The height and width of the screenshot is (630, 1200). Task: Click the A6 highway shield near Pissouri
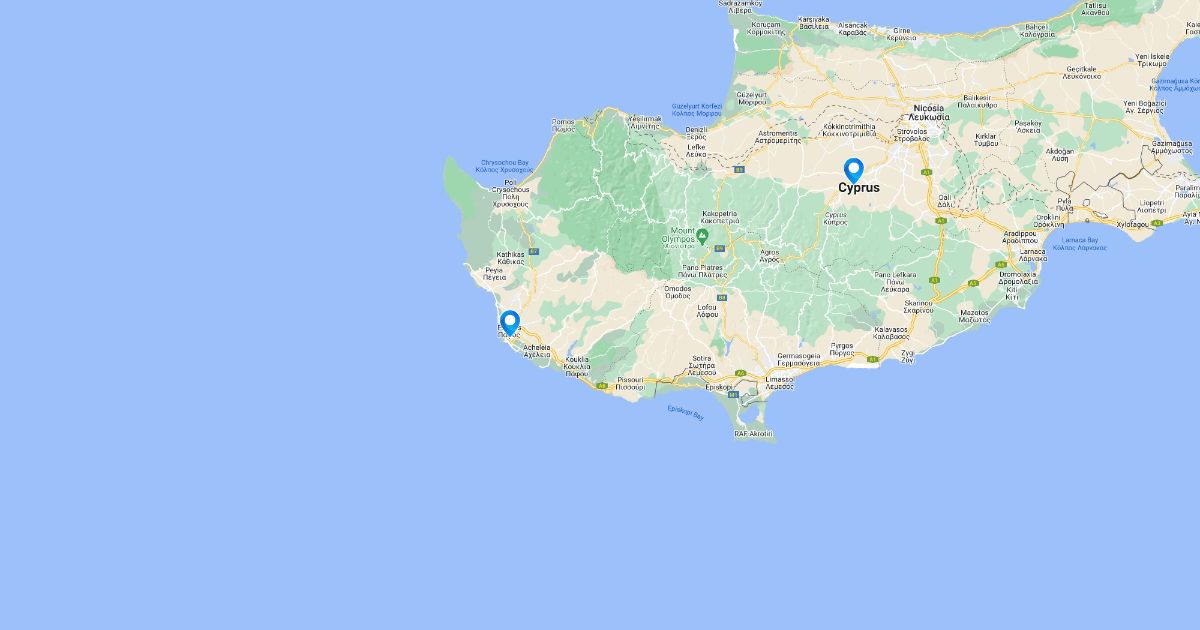602,385
